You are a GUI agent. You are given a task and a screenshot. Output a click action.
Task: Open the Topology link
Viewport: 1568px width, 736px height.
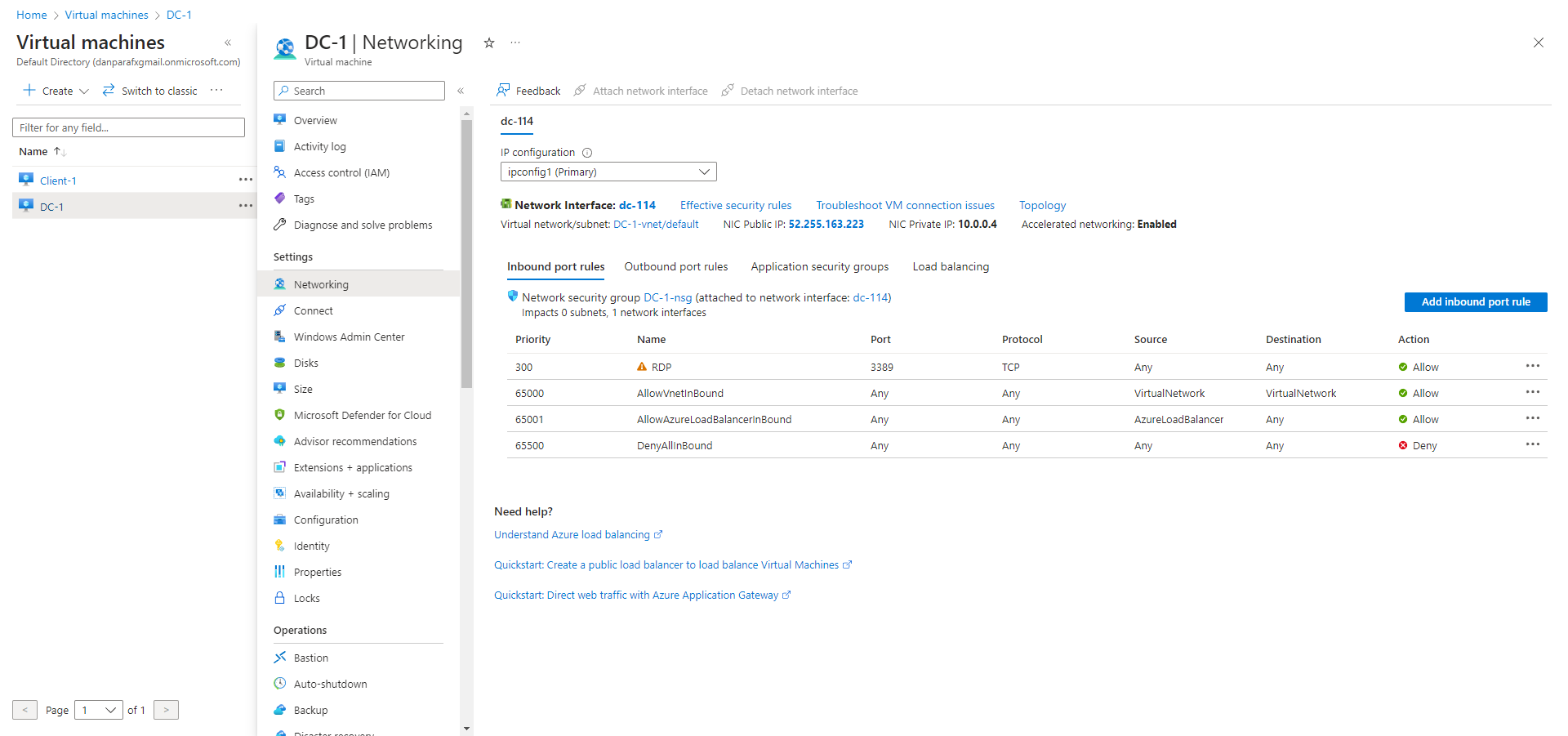click(1042, 205)
